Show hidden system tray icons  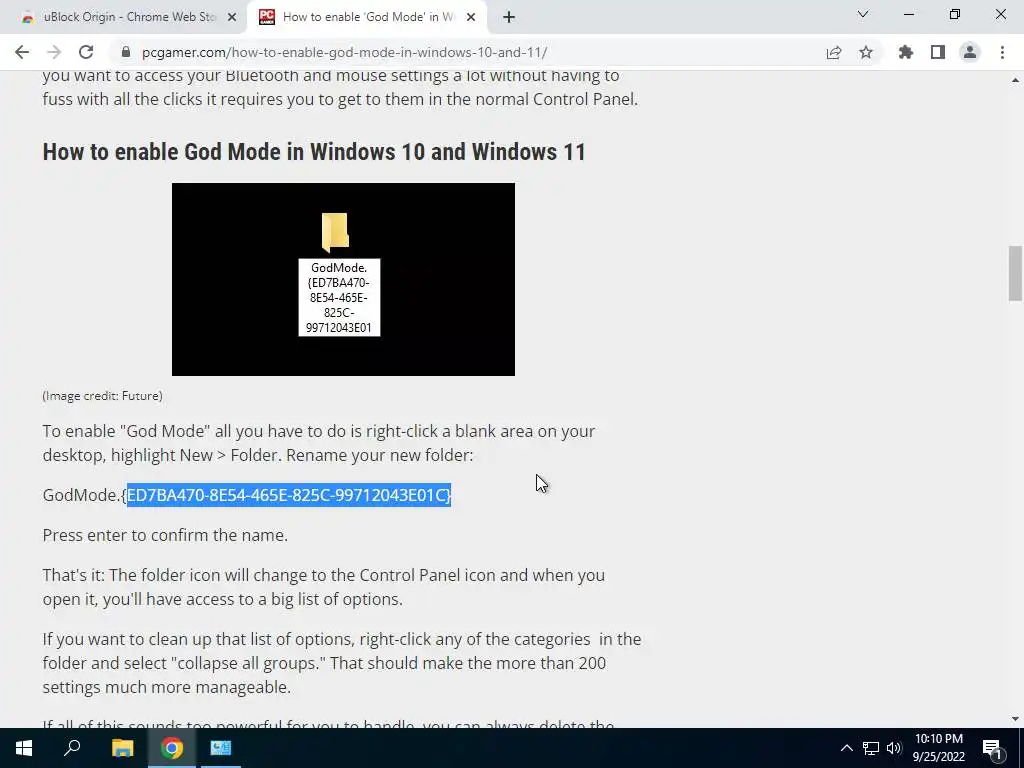coord(846,748)
